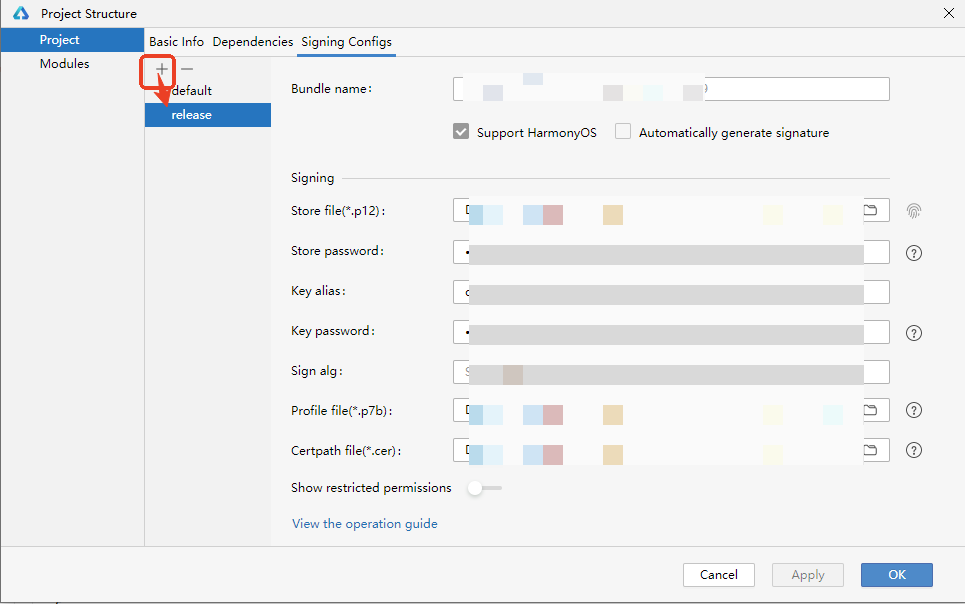Image resolution: width=965 pixels, height=604 pixels.
Task: Open help icon next to Certpath file
Action: click(x=913, y=450)
